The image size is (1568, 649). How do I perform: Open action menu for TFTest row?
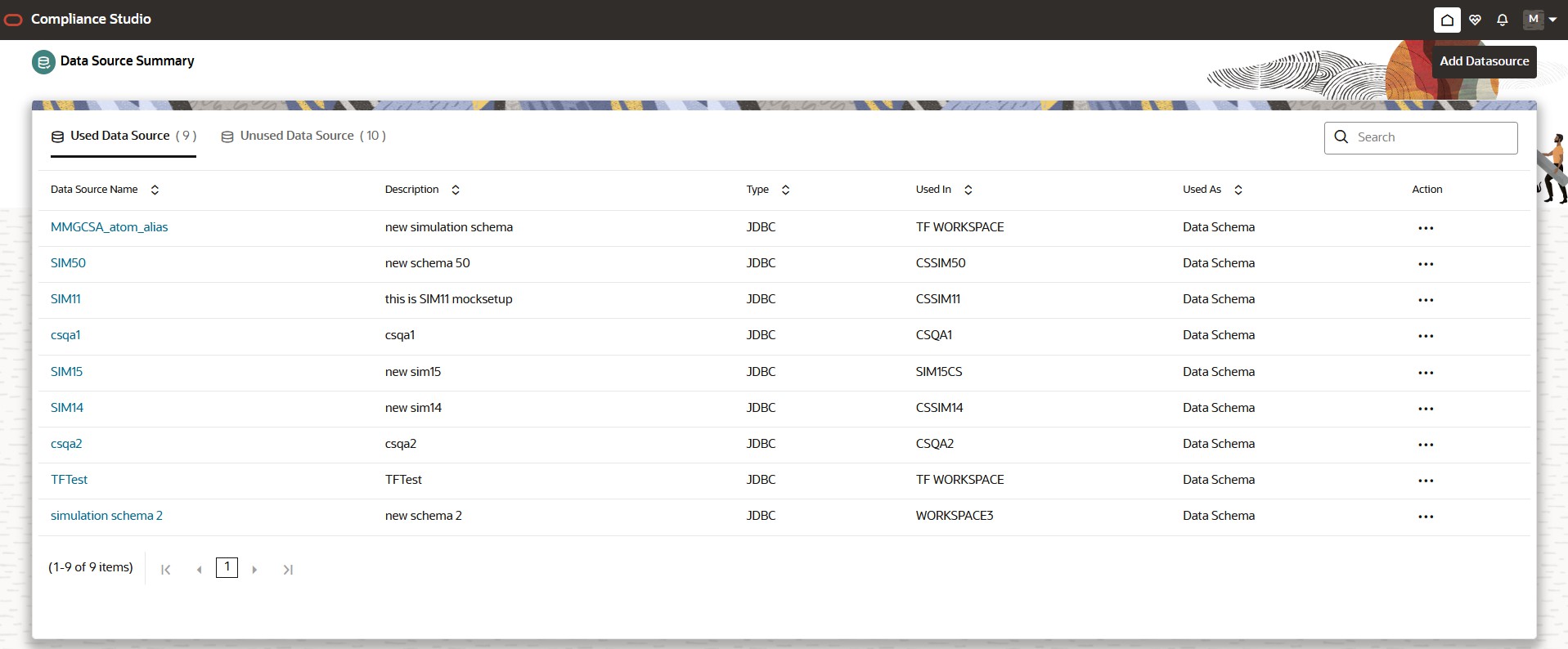click(1426, 481)
